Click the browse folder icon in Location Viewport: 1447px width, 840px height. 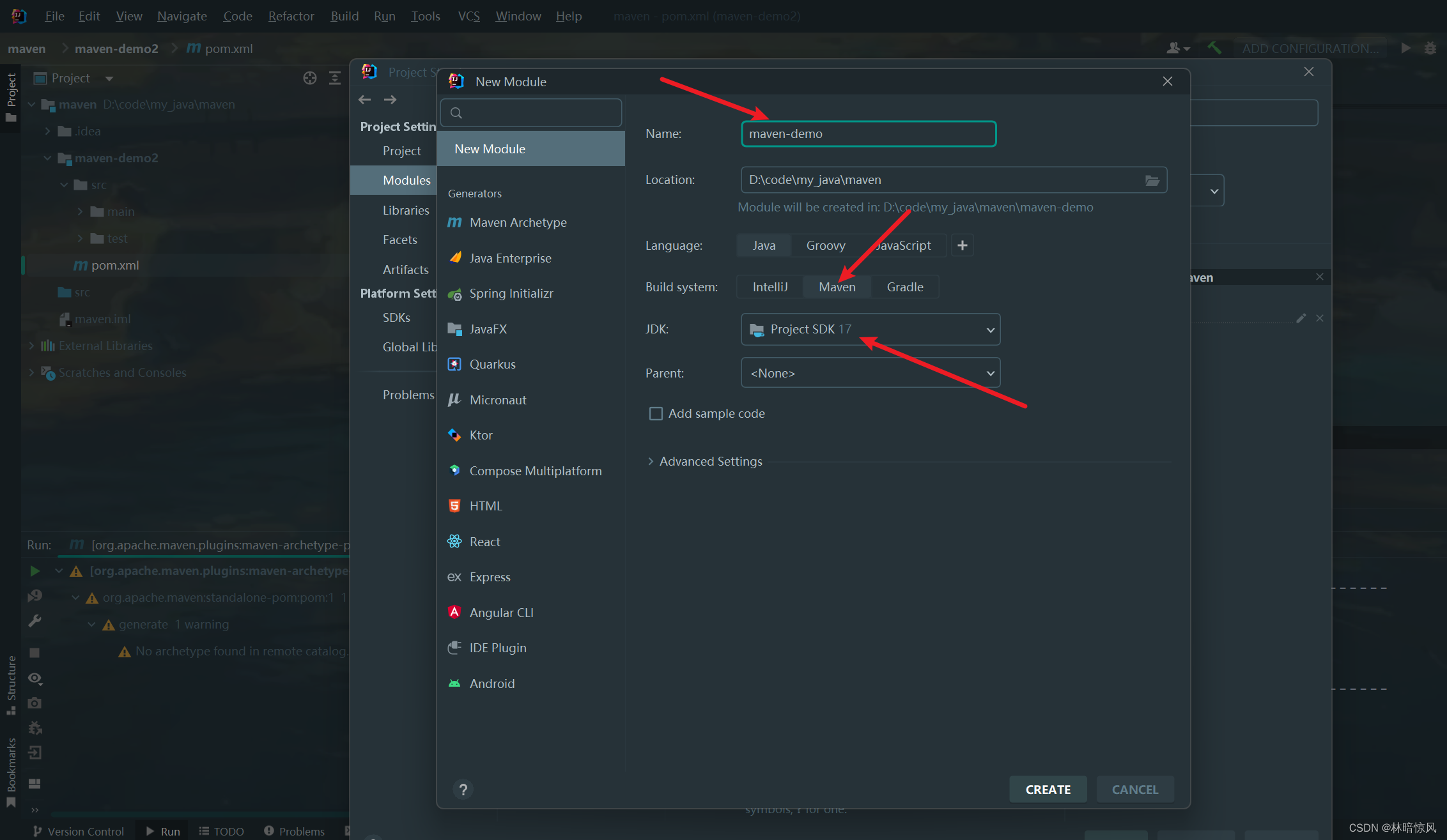[x=1152, y=180]
